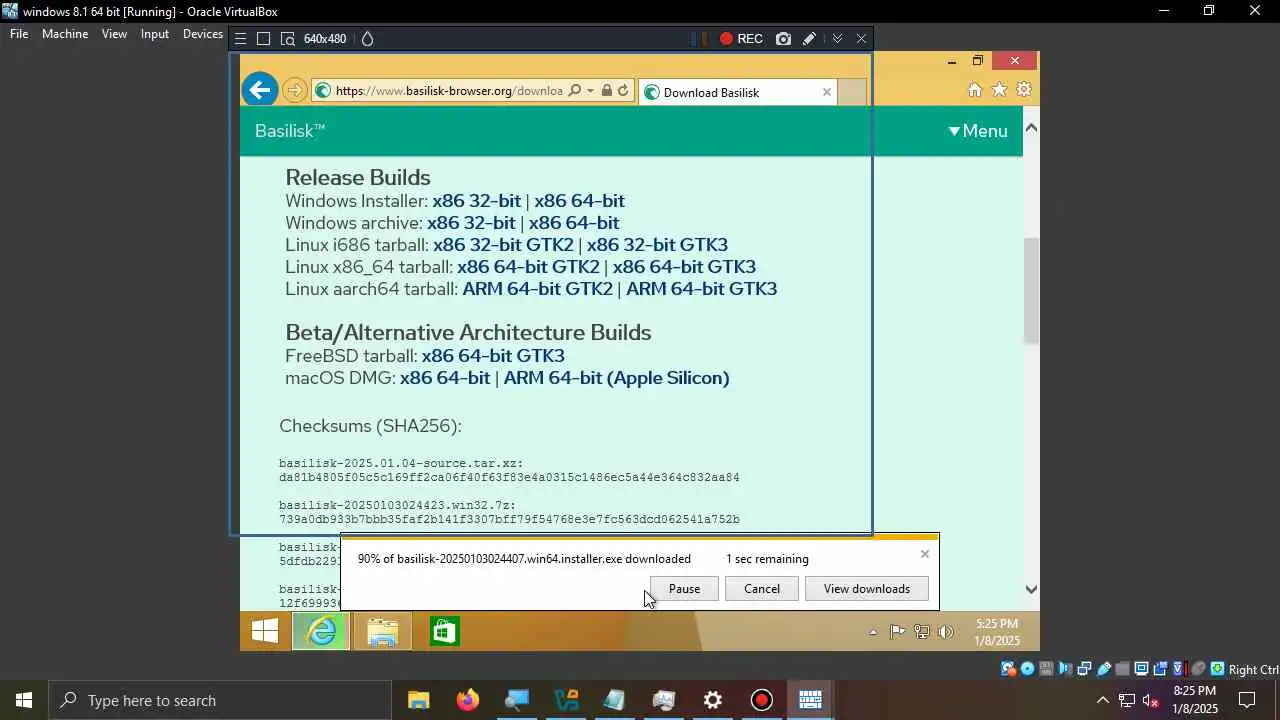Select full-screen region icon in recorder bar
Viewport: 1280px width, 720px height.
(264, 39)
